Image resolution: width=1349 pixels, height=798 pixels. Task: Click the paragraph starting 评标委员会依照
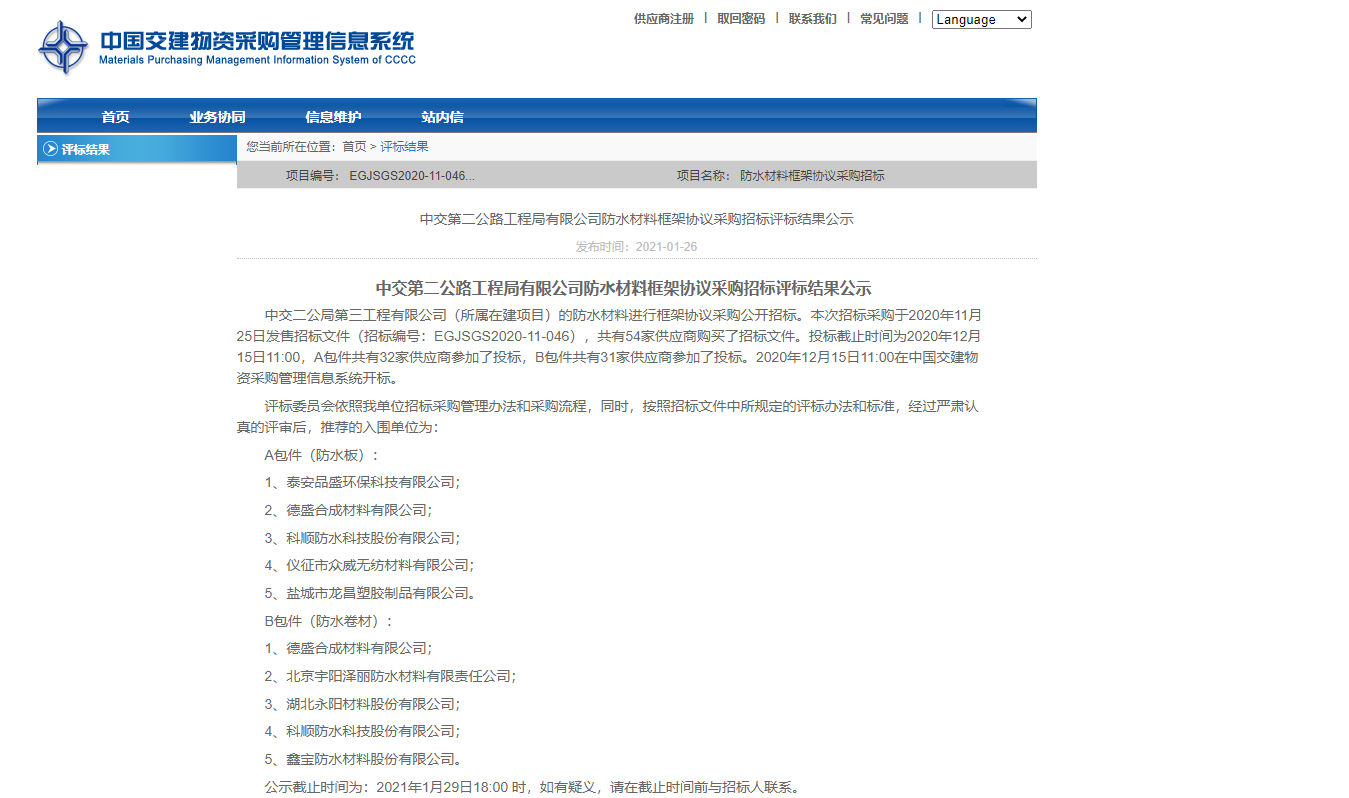[x=608, y=417]
